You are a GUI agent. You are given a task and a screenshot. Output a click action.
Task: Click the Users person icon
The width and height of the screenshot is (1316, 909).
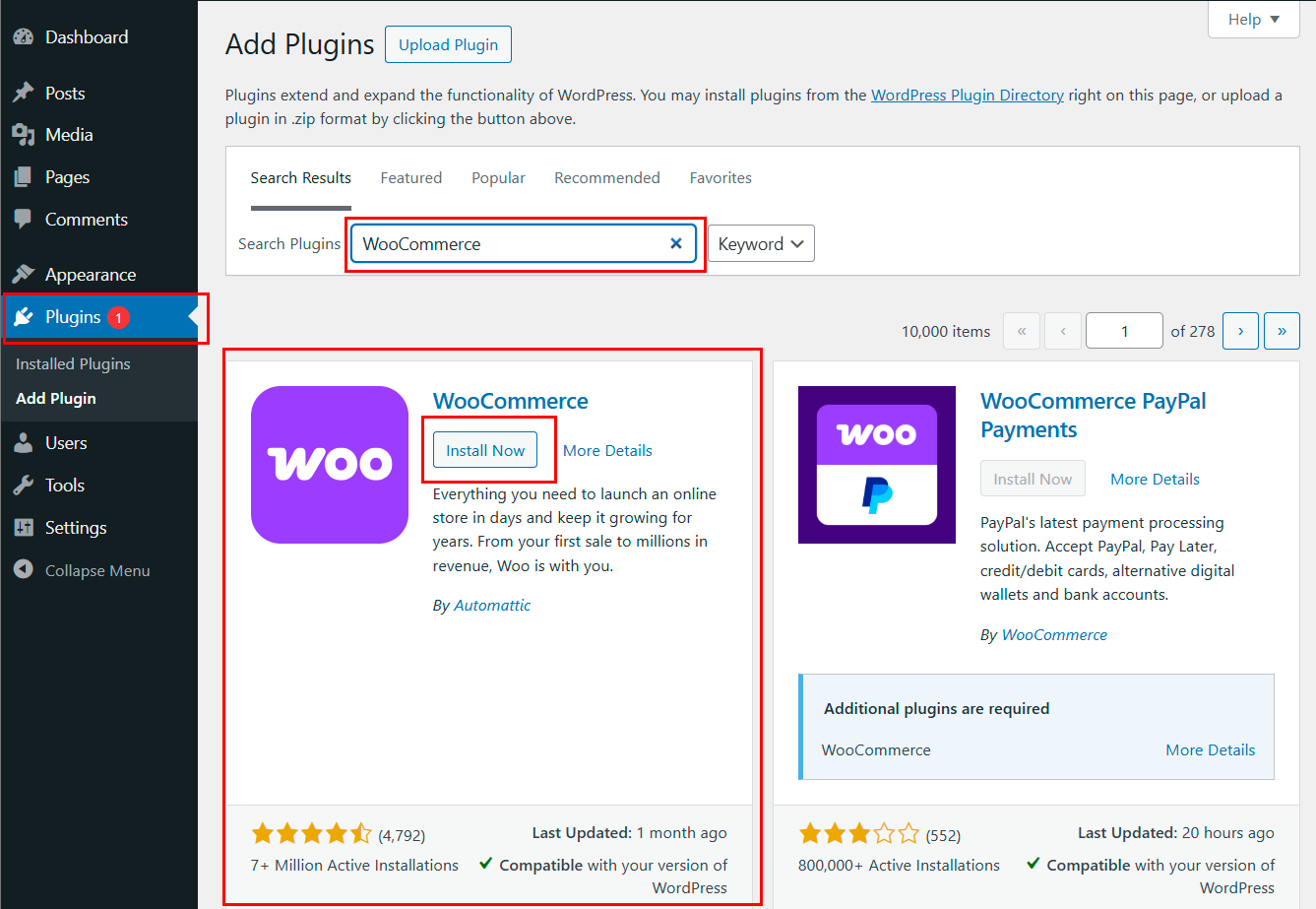tap(24, 443)
